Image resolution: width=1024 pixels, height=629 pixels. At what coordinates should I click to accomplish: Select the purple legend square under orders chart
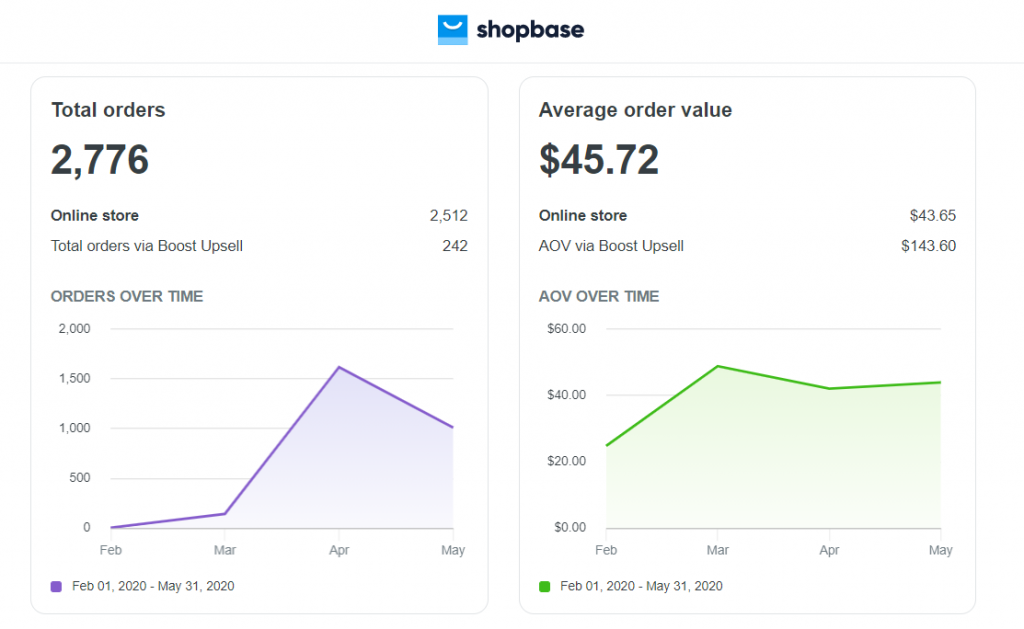56,586
